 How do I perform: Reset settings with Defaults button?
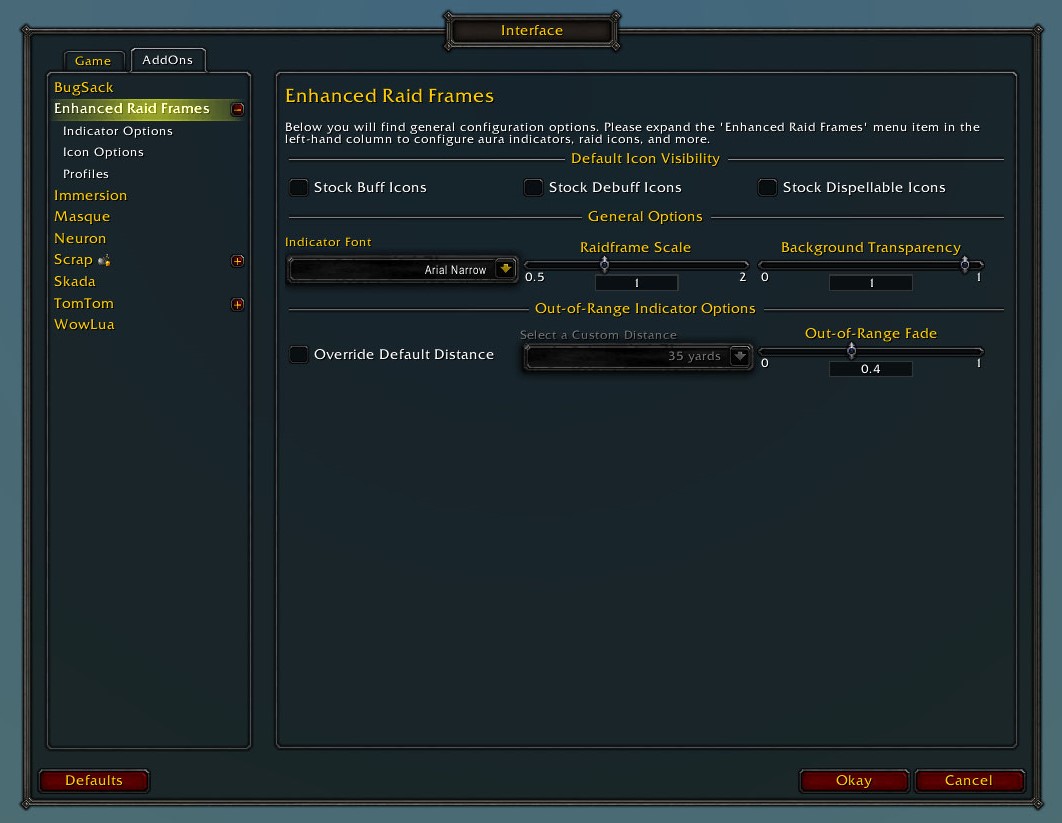94,780
